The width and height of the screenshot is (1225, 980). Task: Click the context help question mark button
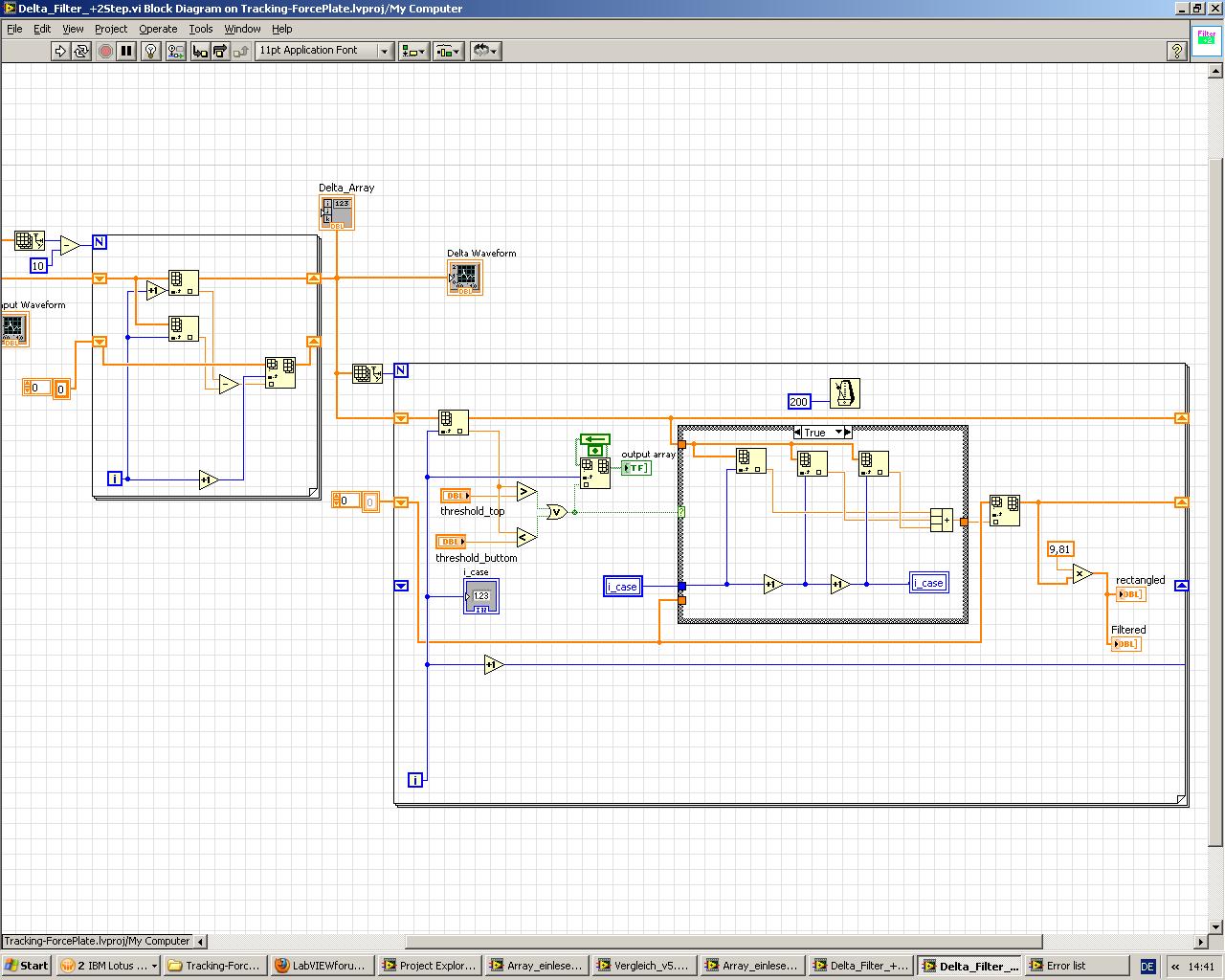[1177, 51]
